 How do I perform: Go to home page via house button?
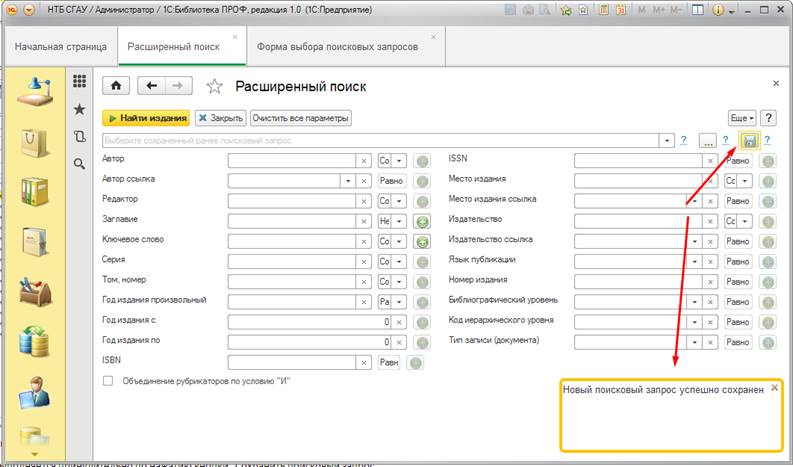[x=118, y=86]
